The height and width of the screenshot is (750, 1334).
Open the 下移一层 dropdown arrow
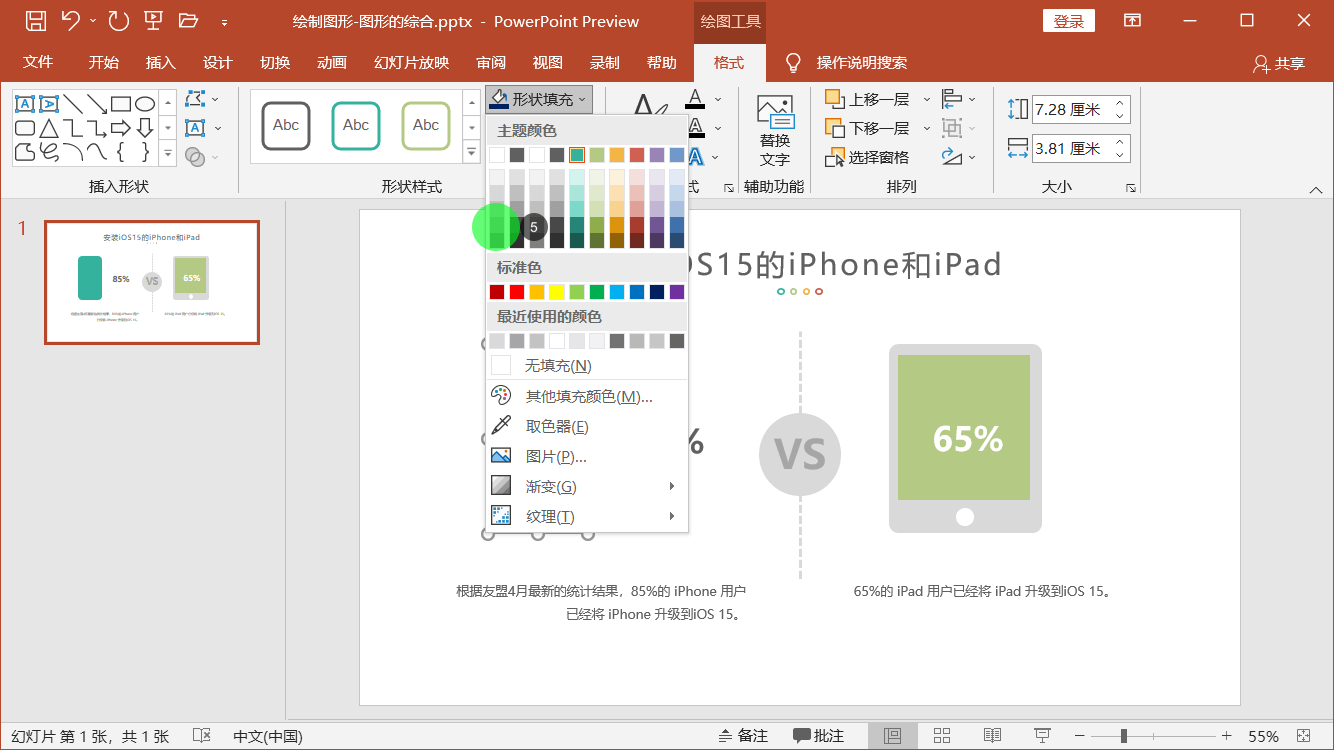click(x=926, y=128)
